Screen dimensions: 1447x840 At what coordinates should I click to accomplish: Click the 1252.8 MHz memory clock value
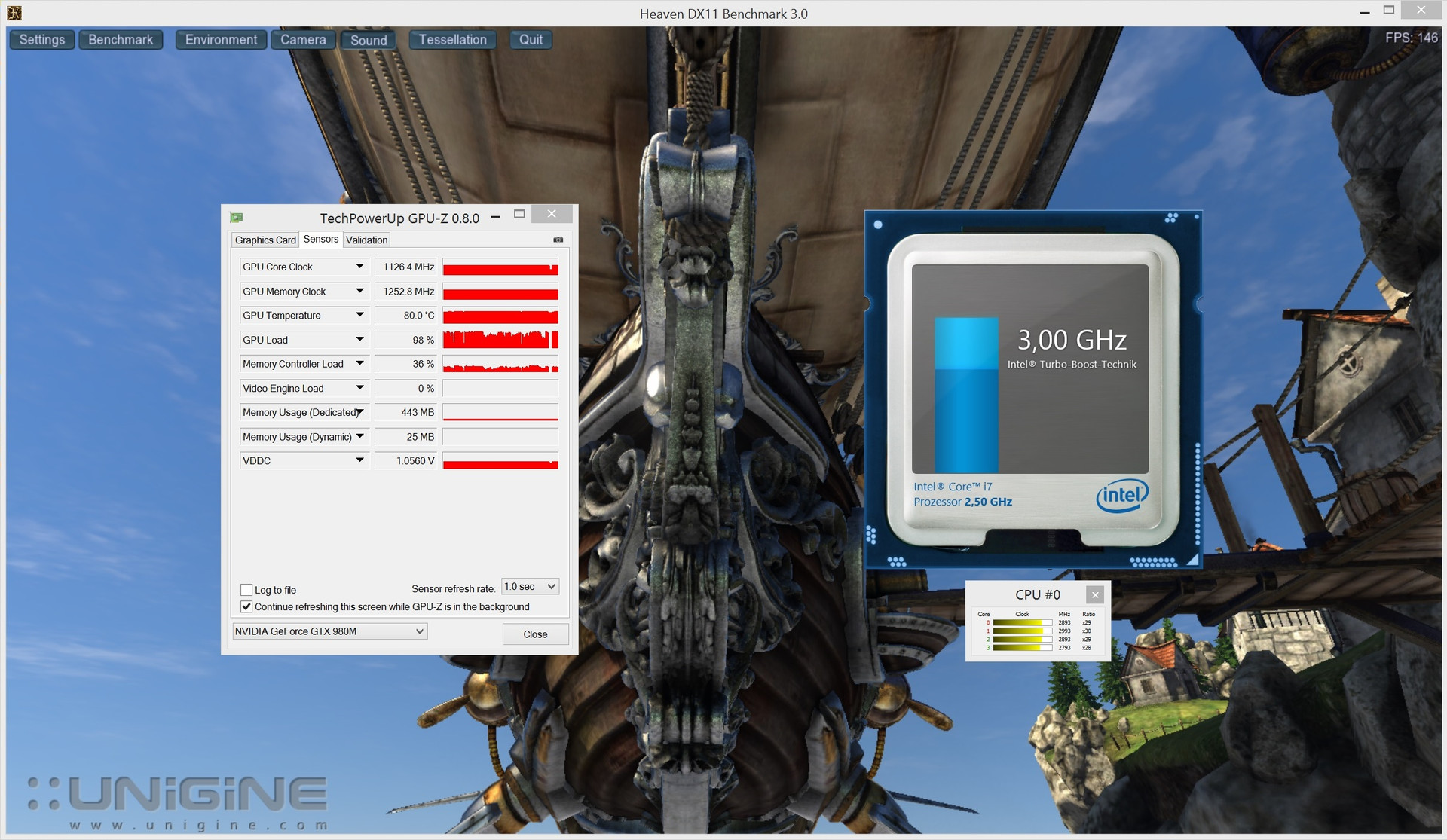tap(405, 291)
